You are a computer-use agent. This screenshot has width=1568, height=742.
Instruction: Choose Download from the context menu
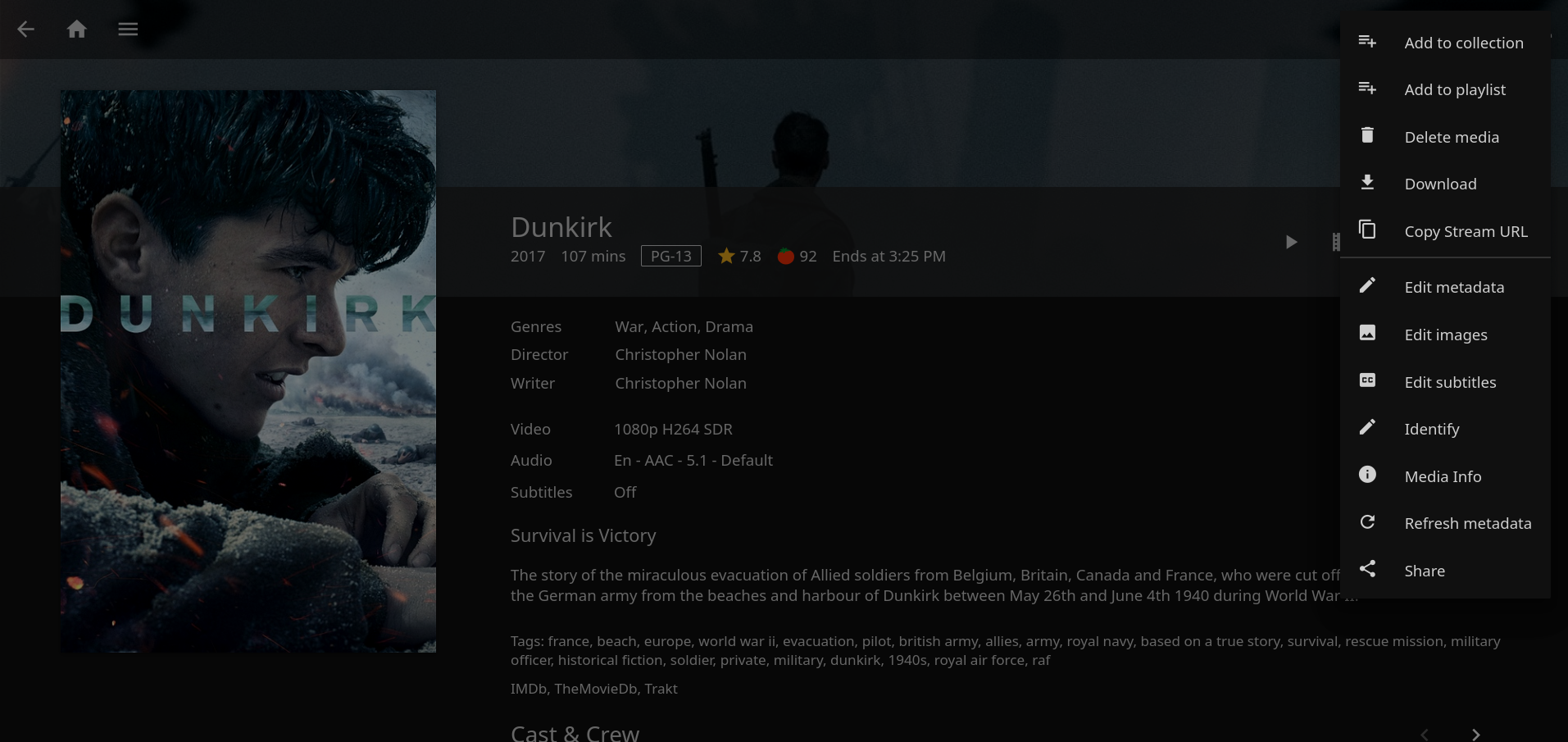1446,184
